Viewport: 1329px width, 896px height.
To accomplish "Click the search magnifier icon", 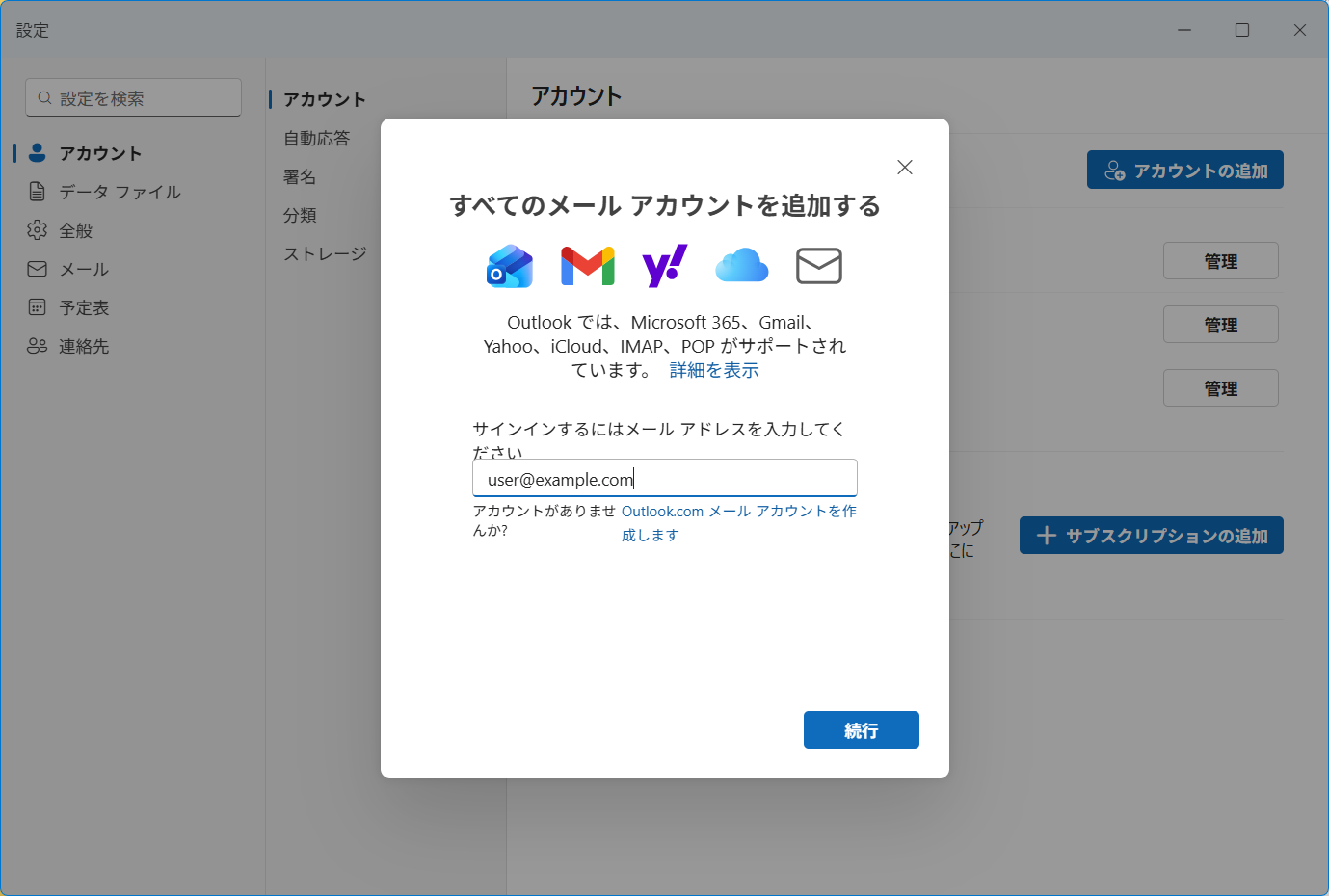I will [44, 98].
